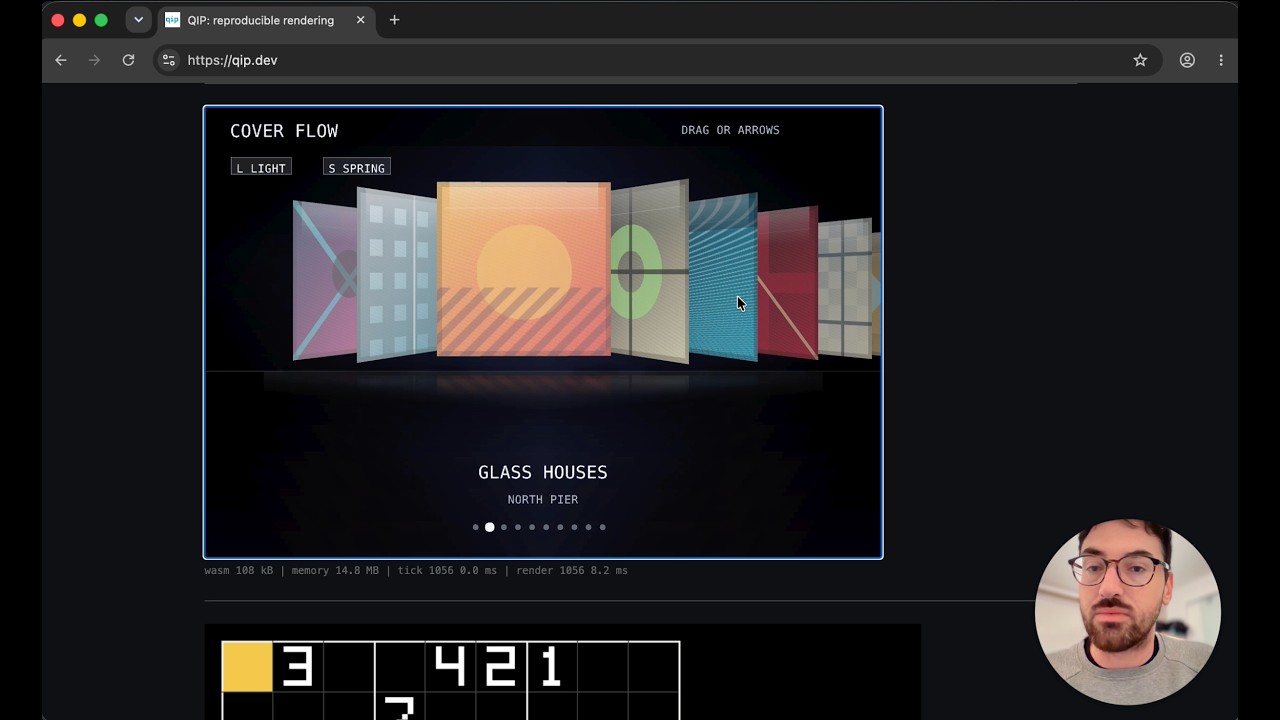The height and width of the screenshot is (720, 1280).
Task: Click the memory 14.8 MB status text
Action: click(x=335, y=570)
